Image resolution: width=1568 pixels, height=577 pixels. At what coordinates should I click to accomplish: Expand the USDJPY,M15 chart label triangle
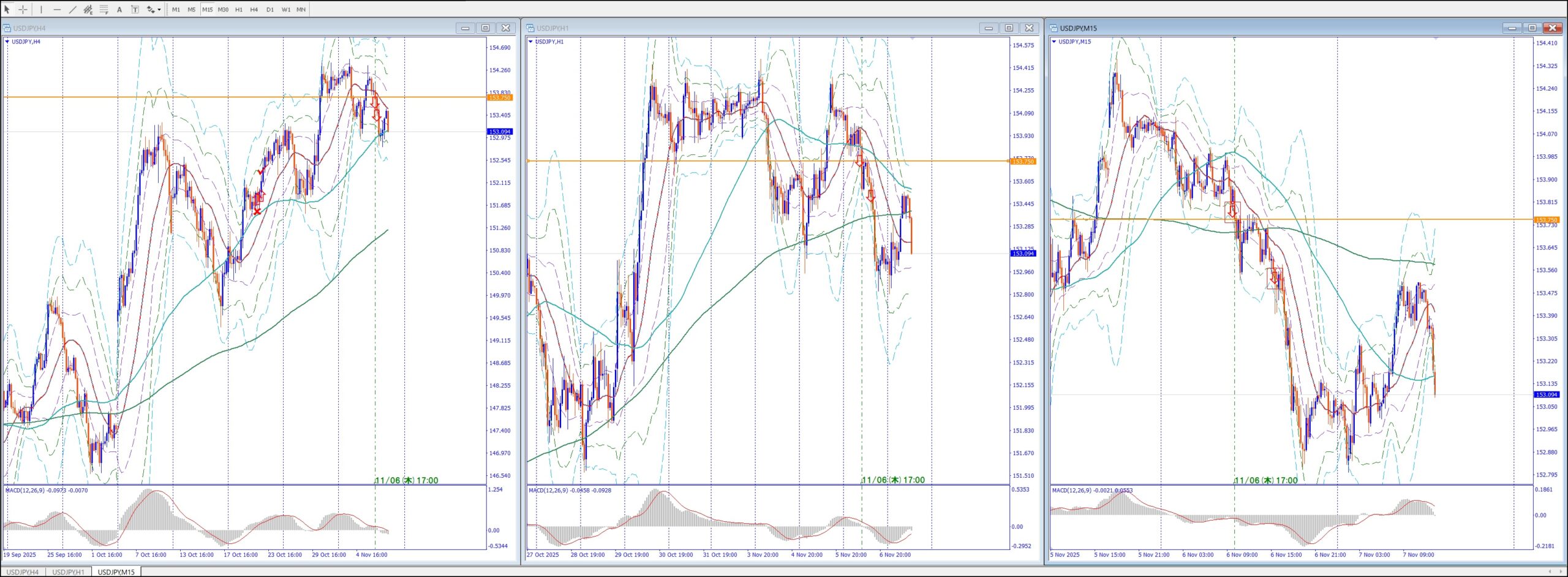click(1053, 42)
